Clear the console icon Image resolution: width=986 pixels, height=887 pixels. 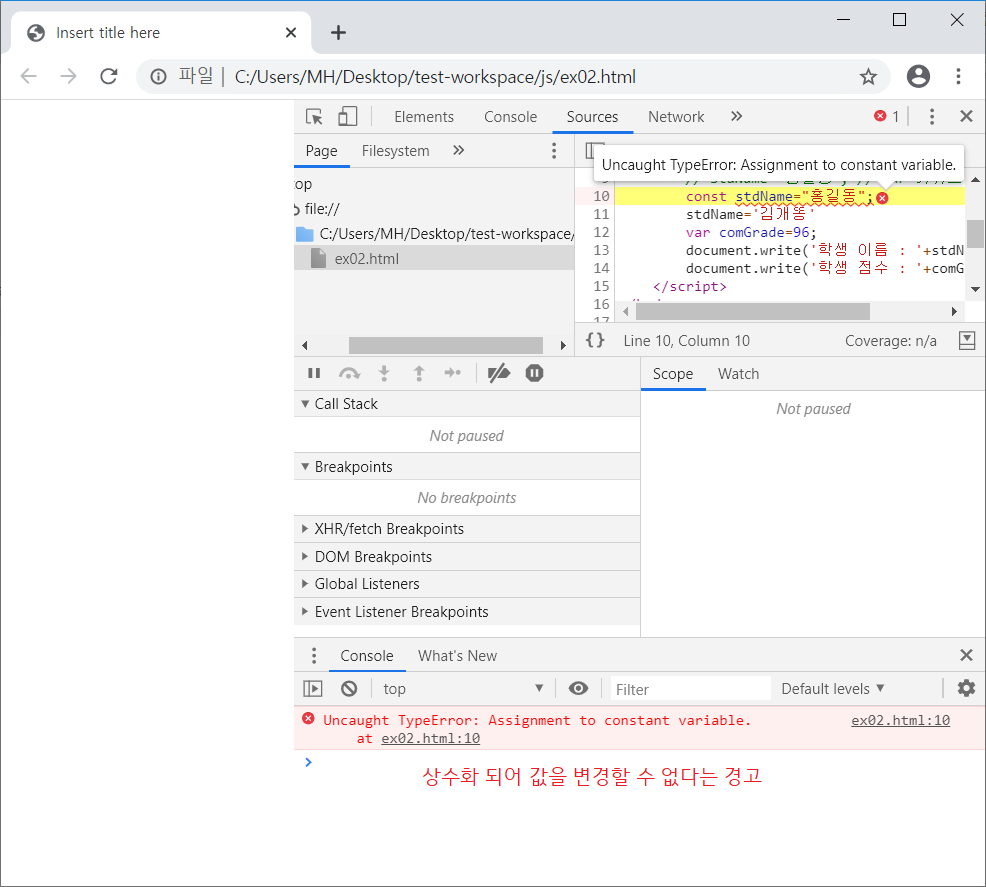coord(349,689)
